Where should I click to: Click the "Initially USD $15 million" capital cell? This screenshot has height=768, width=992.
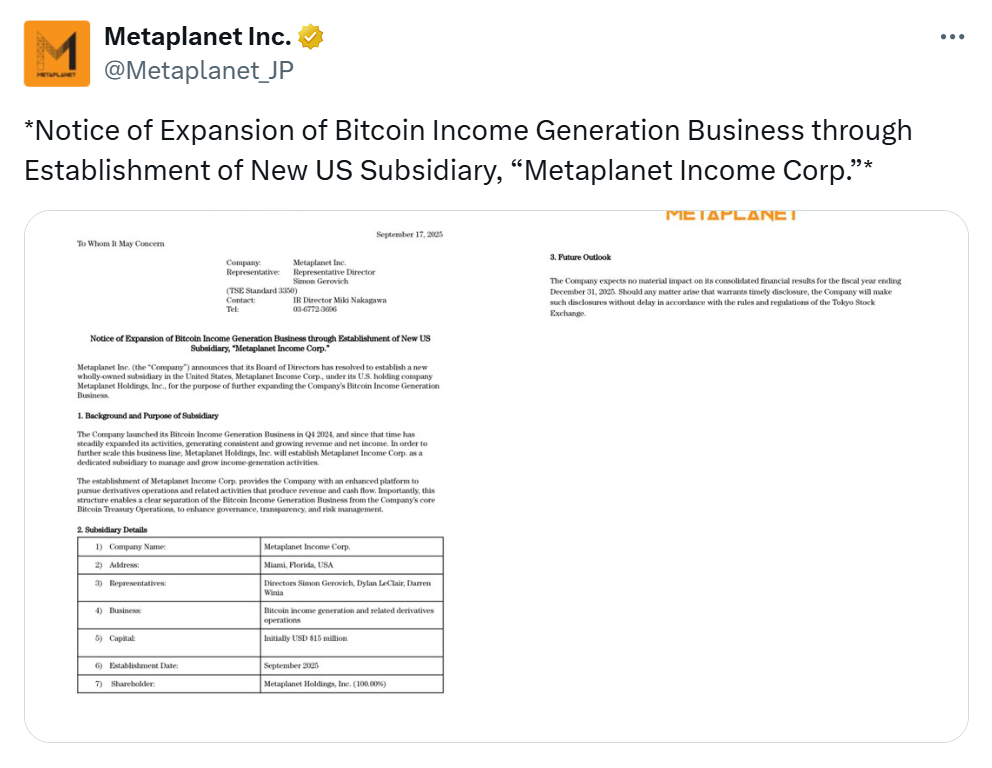[305, 638]
